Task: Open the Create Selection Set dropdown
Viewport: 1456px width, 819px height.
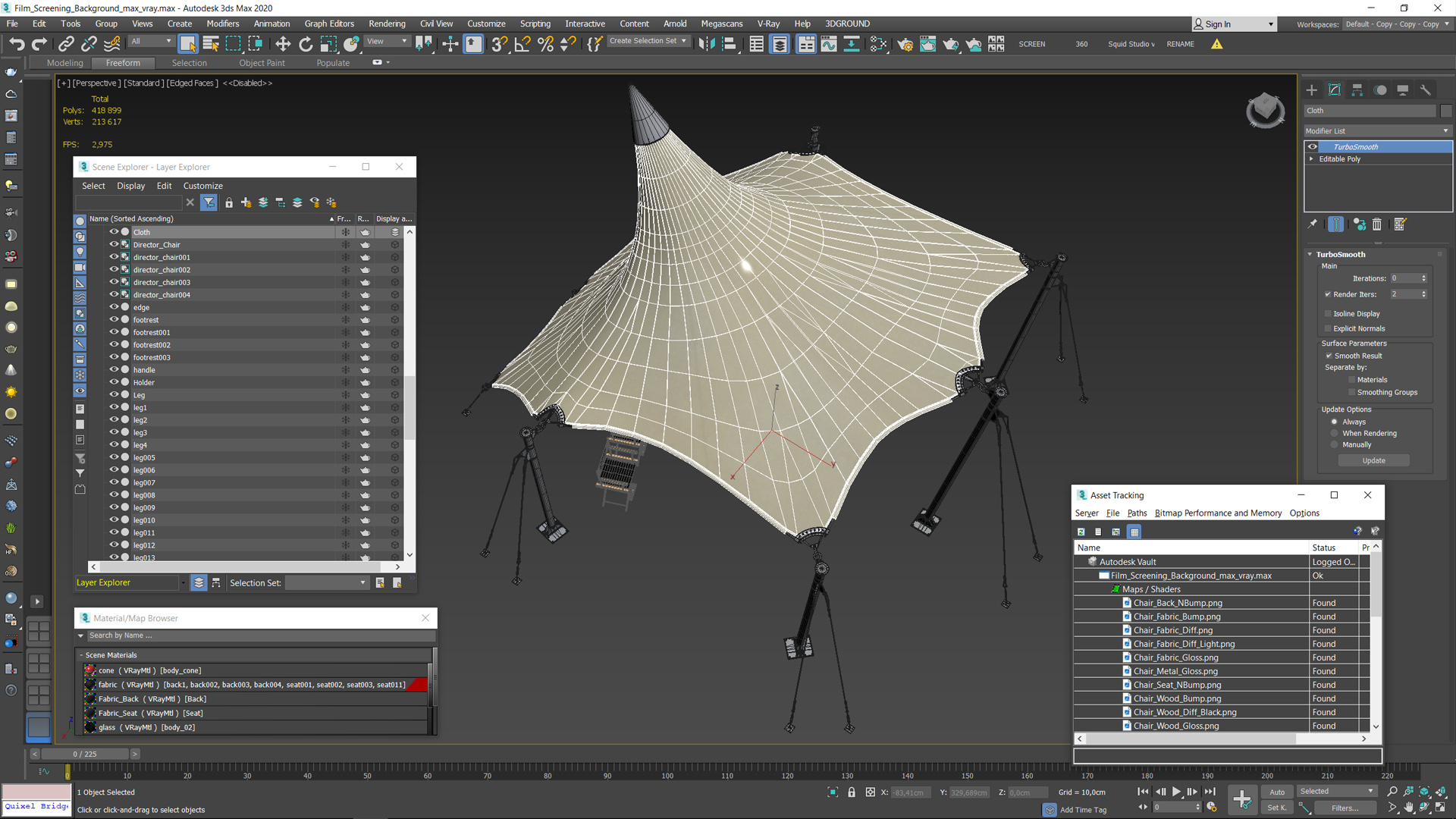Action: click(x=648, y=41)
